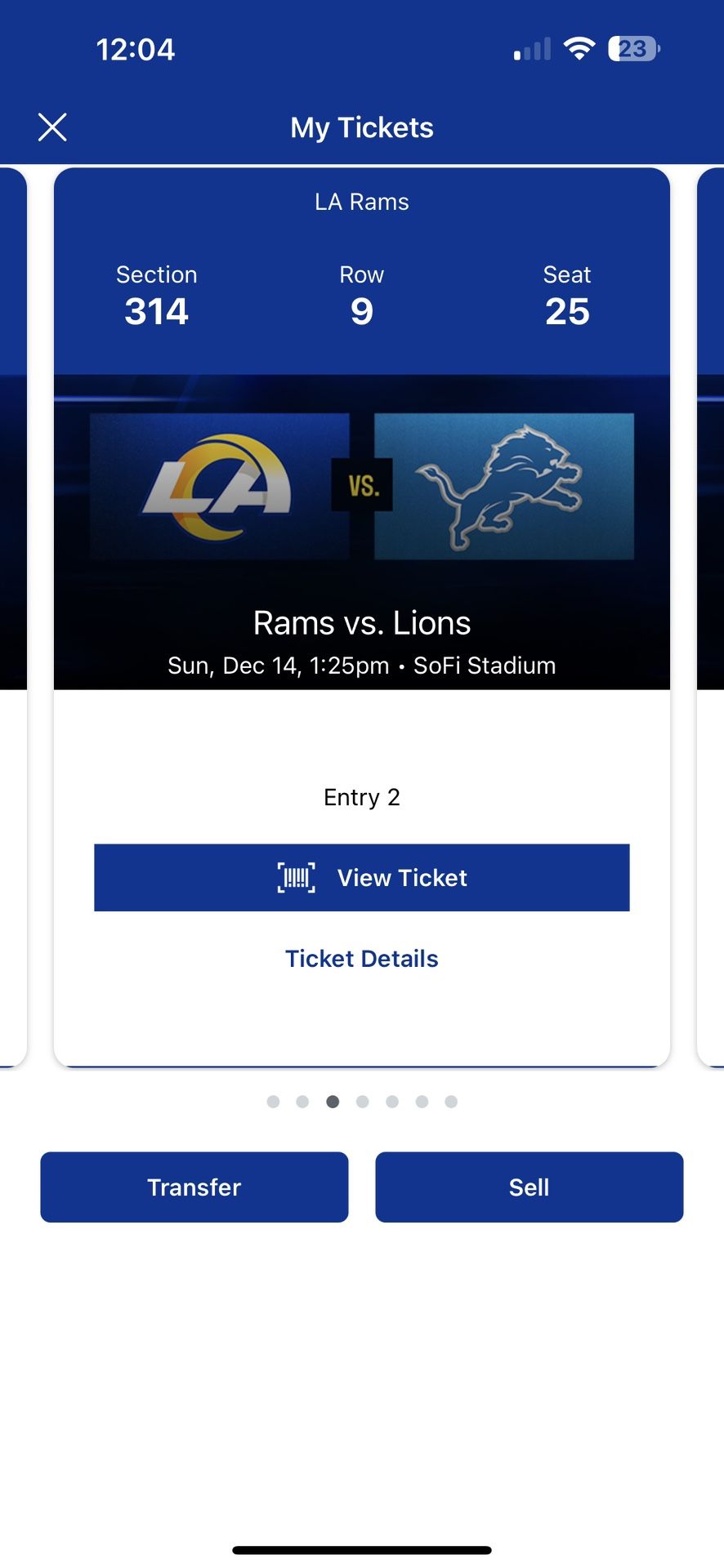Image resolution: width=724 pixels, height=1568 pixels.
Task: Jump to fifth ticket page dot
Action: click(392, 1102)
